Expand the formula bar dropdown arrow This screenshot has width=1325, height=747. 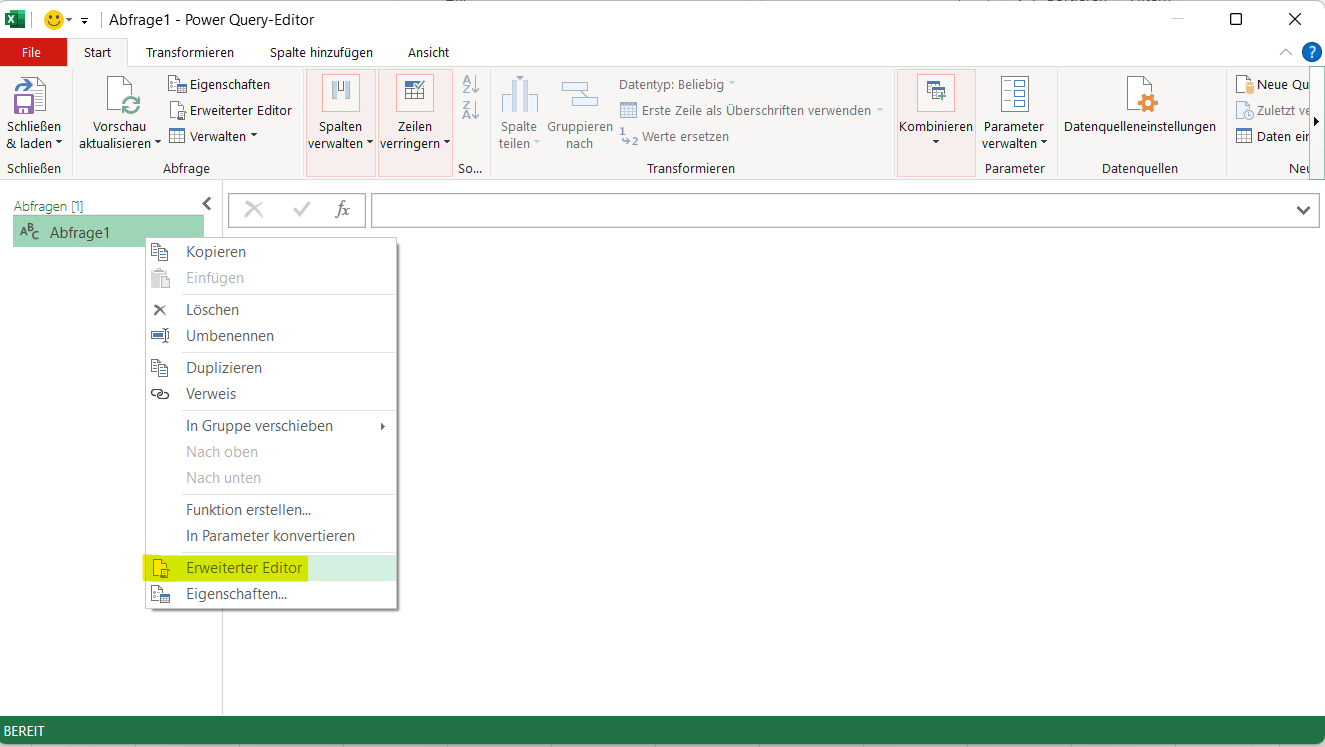(1303, 210)
